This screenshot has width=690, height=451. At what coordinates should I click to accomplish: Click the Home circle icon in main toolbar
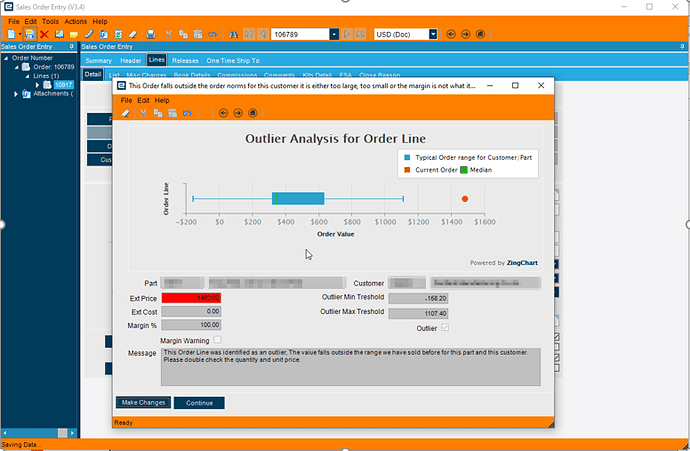[481, 34]
